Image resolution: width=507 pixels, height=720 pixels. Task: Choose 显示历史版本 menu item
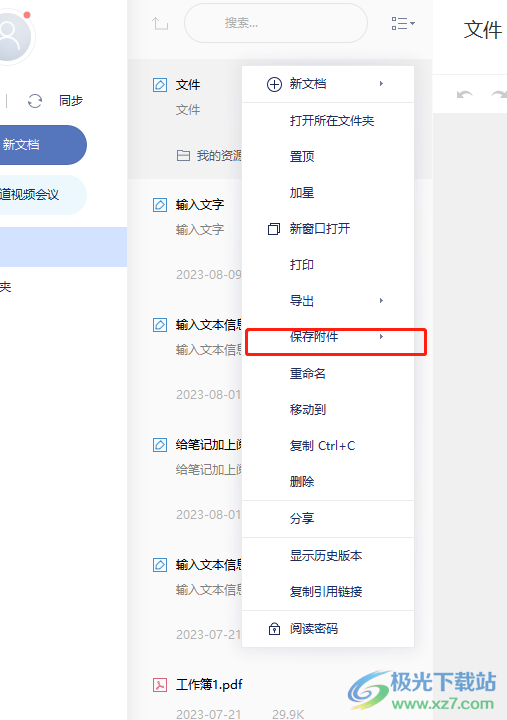(328, 556)
